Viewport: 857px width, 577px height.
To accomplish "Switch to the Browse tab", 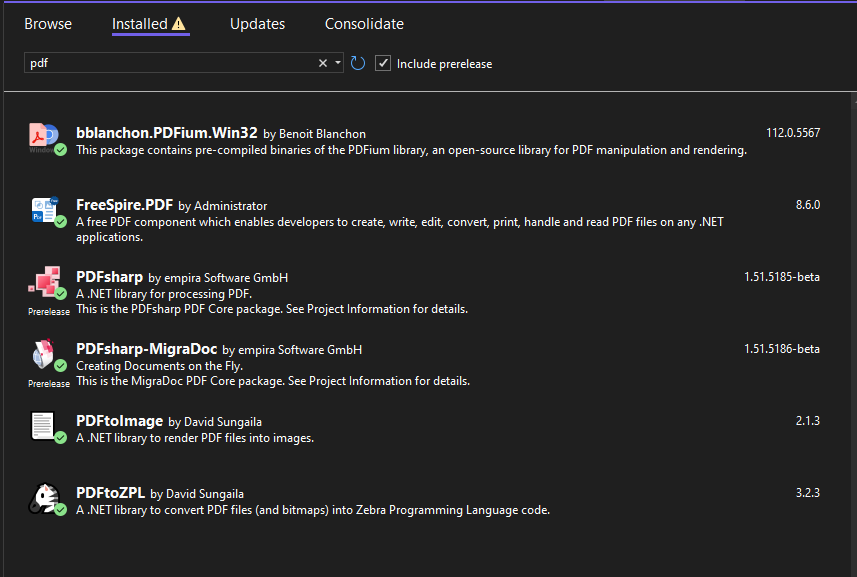I will [x=48, y=23].
